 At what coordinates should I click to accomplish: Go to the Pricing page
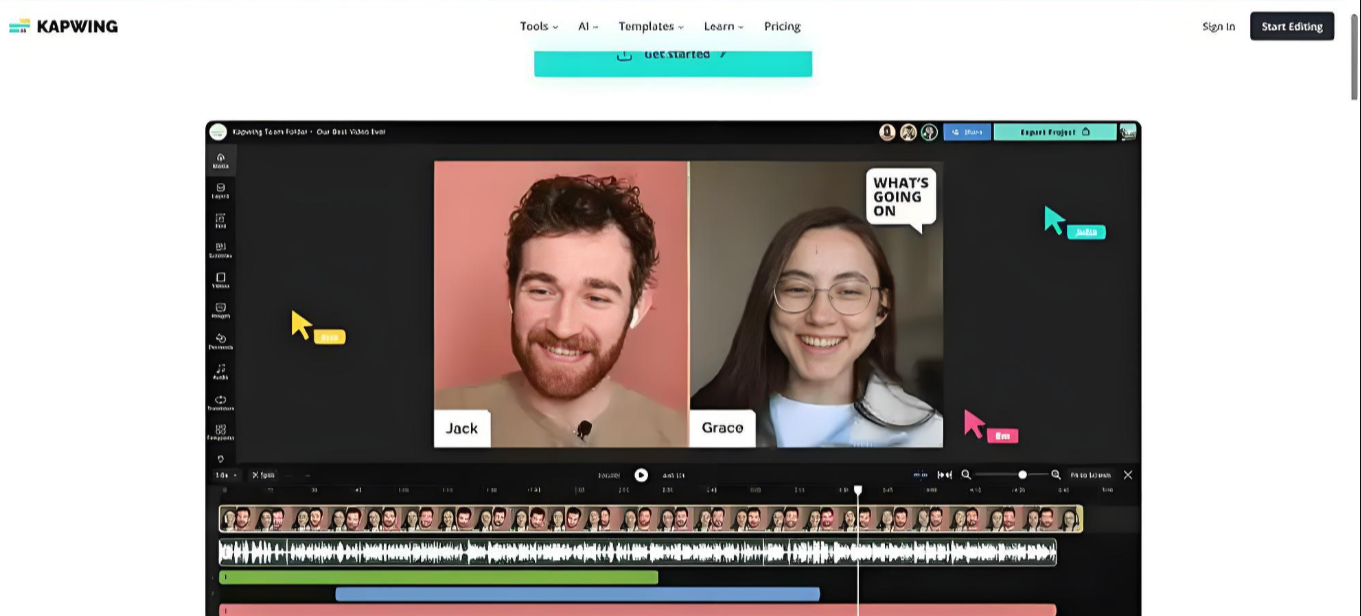point(782,27)
